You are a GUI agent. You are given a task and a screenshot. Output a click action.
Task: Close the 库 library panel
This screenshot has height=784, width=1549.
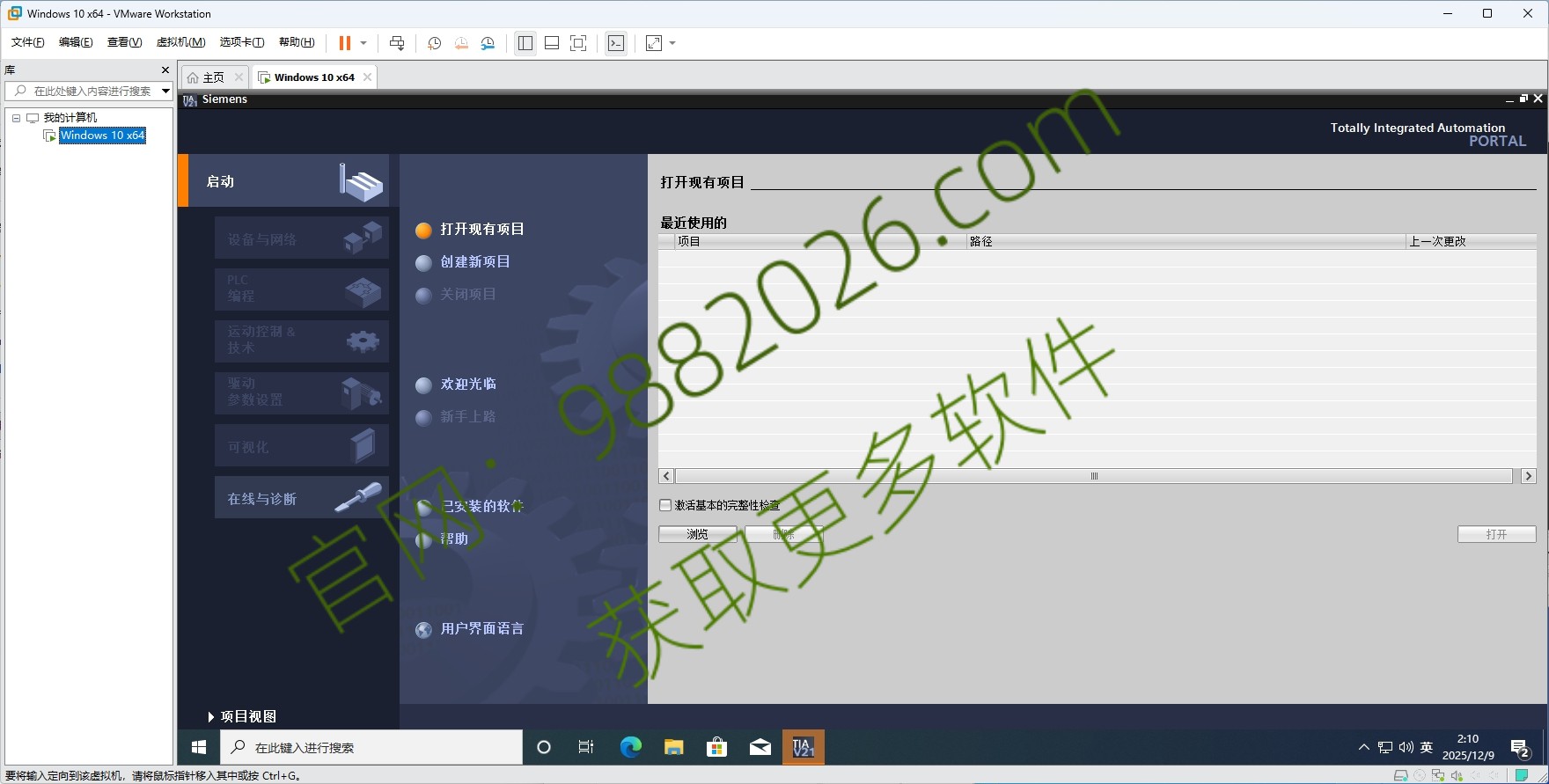[x=165, y=70]
